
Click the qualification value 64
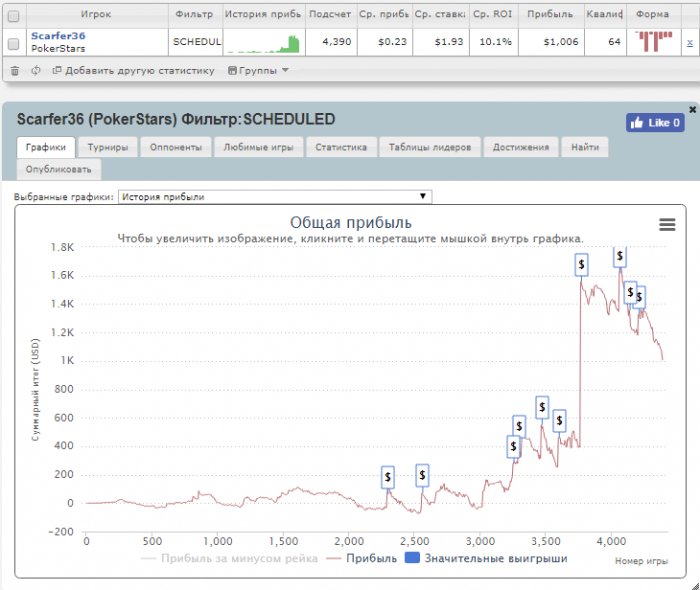point(614,42)
